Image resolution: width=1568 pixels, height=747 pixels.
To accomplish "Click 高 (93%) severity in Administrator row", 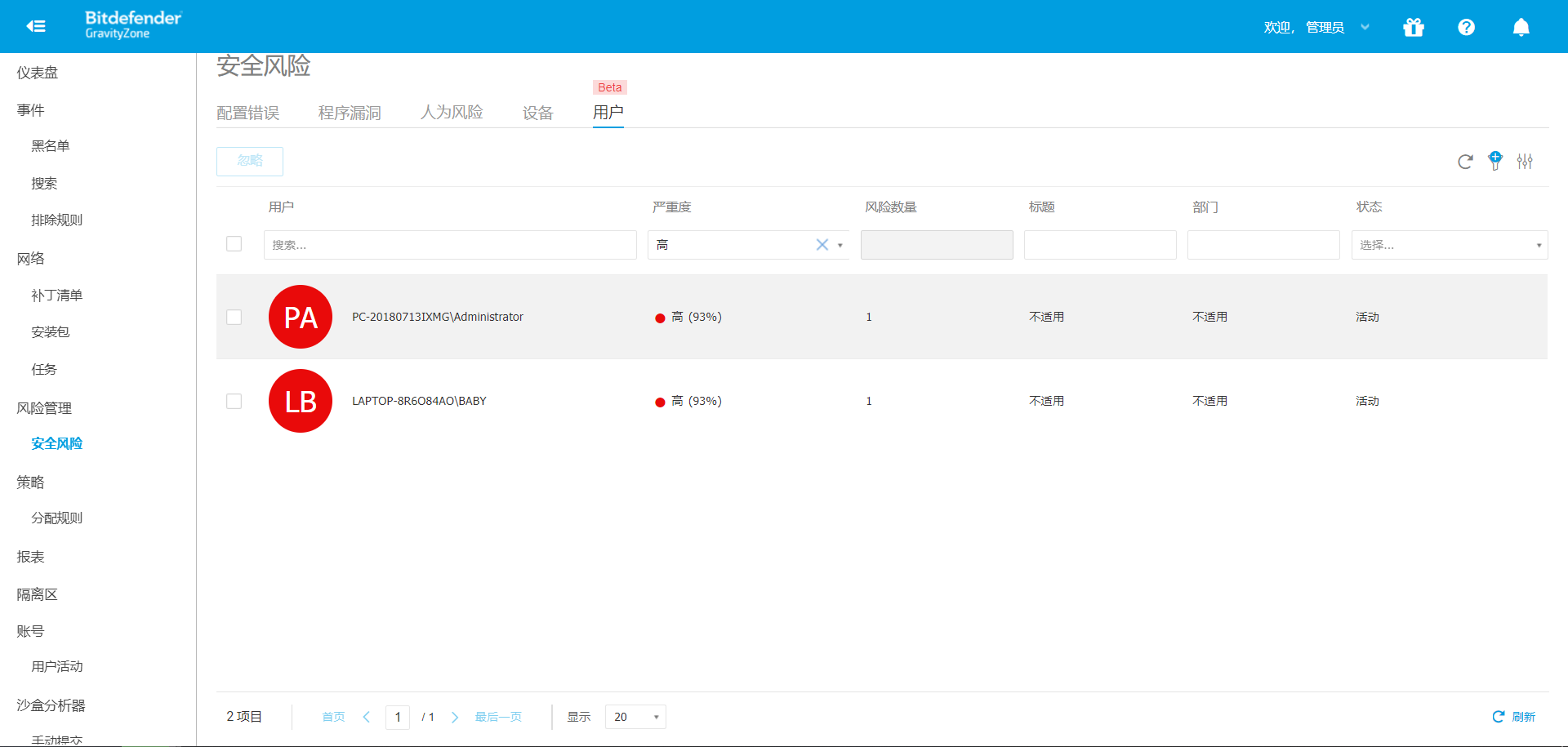I will [688, 317].
